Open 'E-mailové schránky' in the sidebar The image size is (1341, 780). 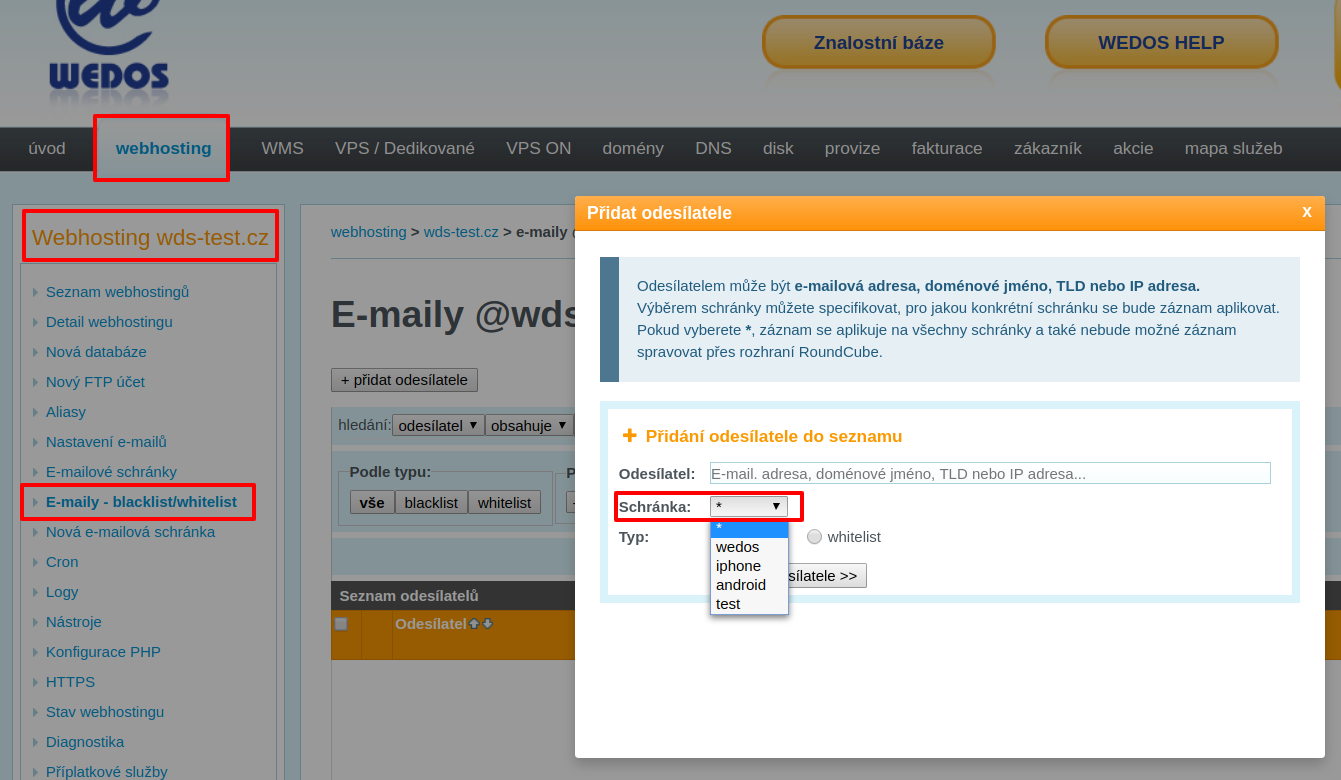[111, 472]
